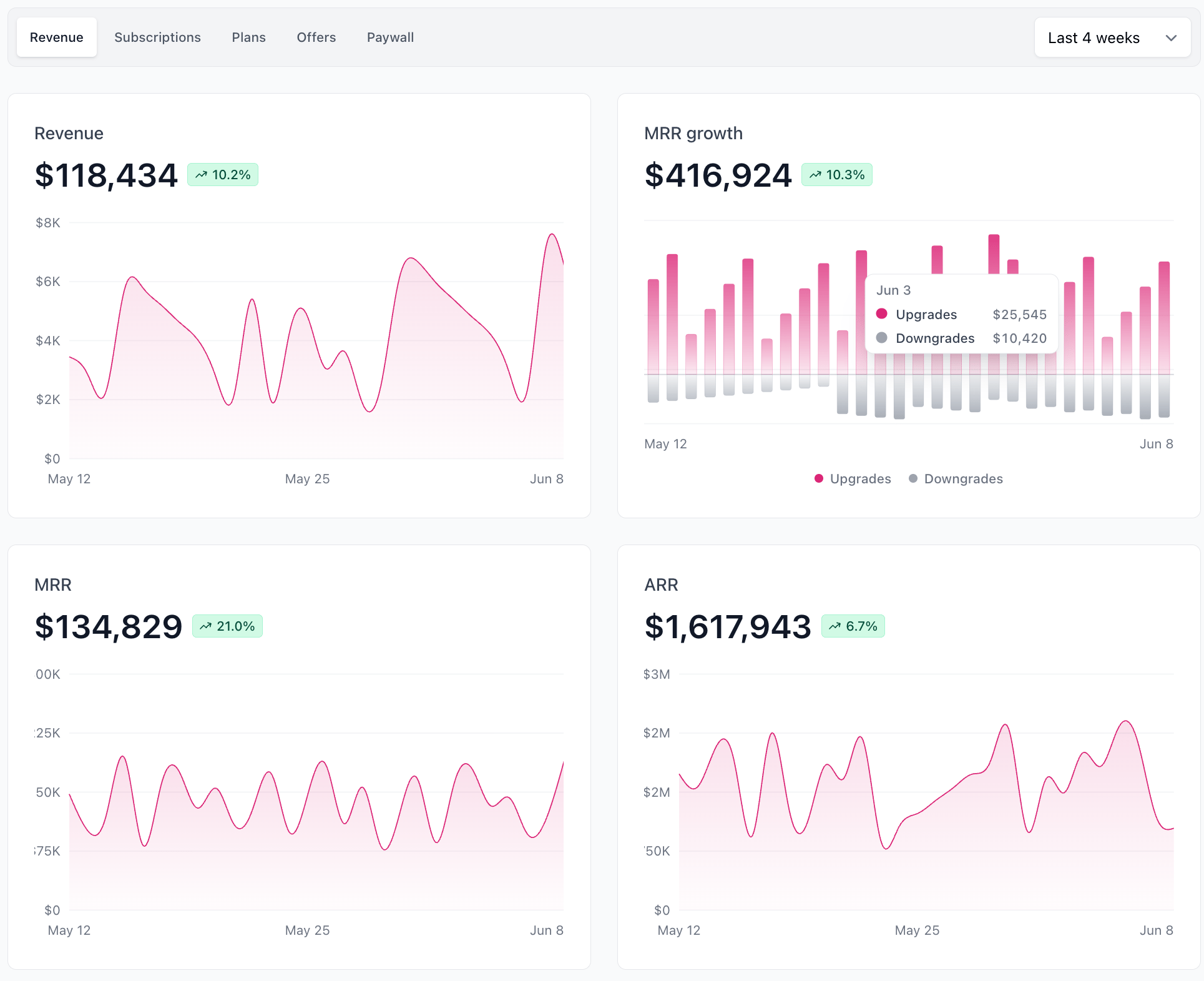
Task: Go to the Offers tab
Action: 316,37
